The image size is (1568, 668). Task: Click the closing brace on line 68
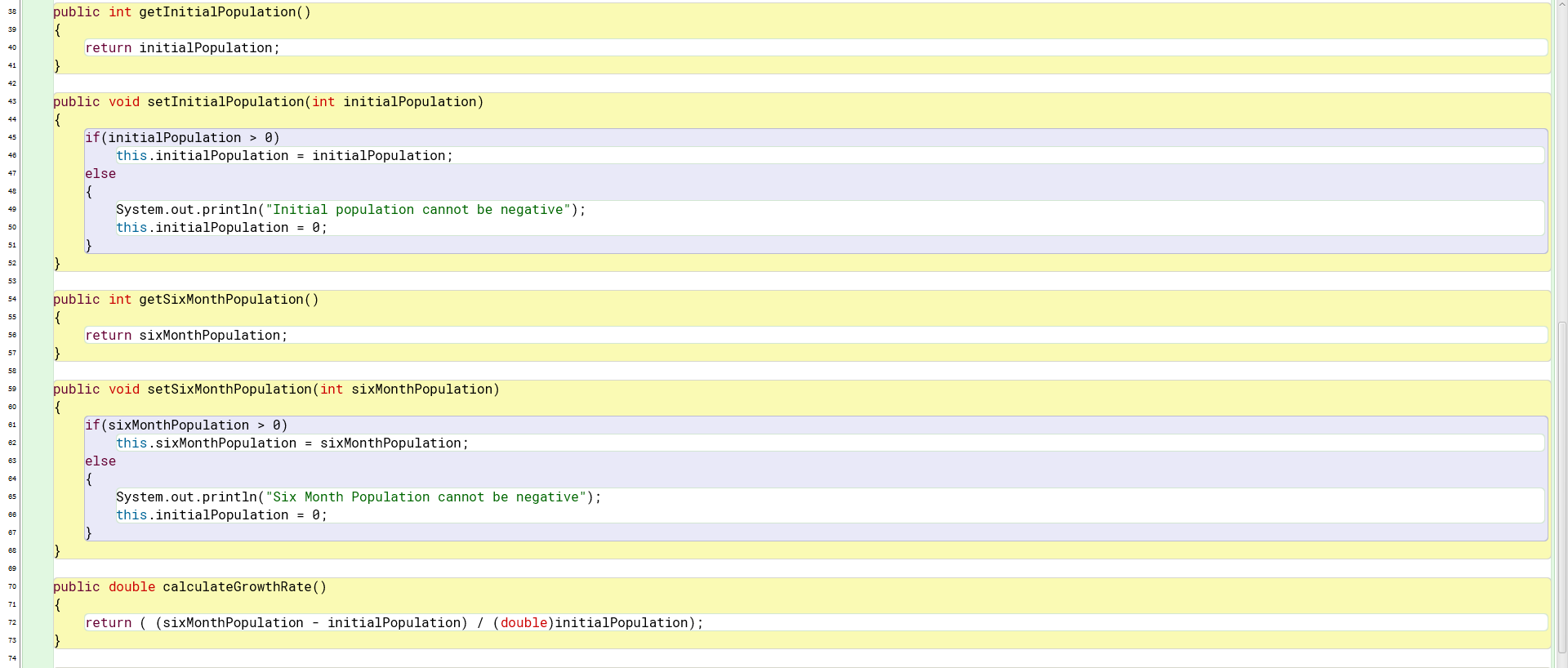(x=57, y=551)
